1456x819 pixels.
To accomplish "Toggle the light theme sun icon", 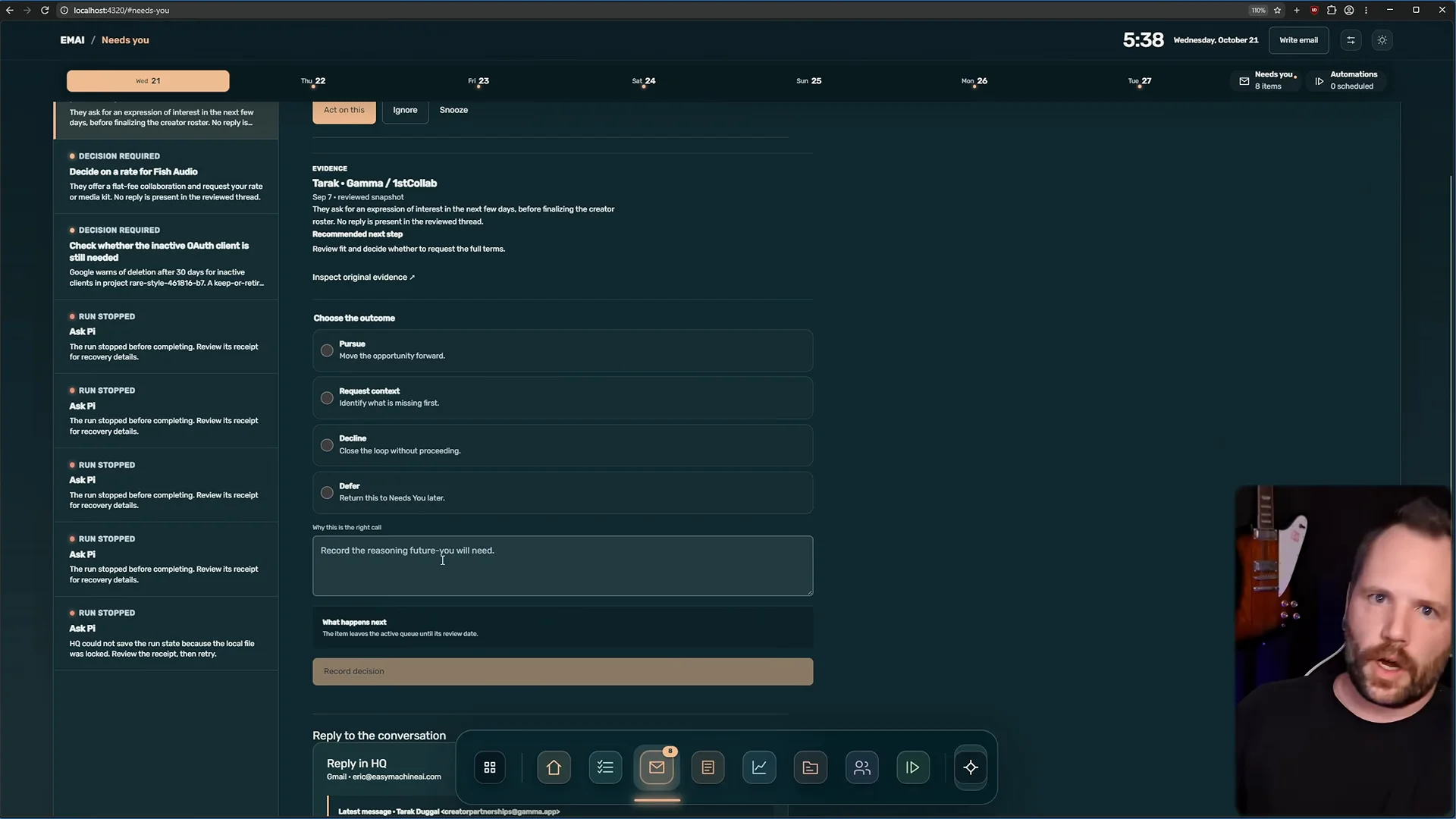I will 1382,40.
